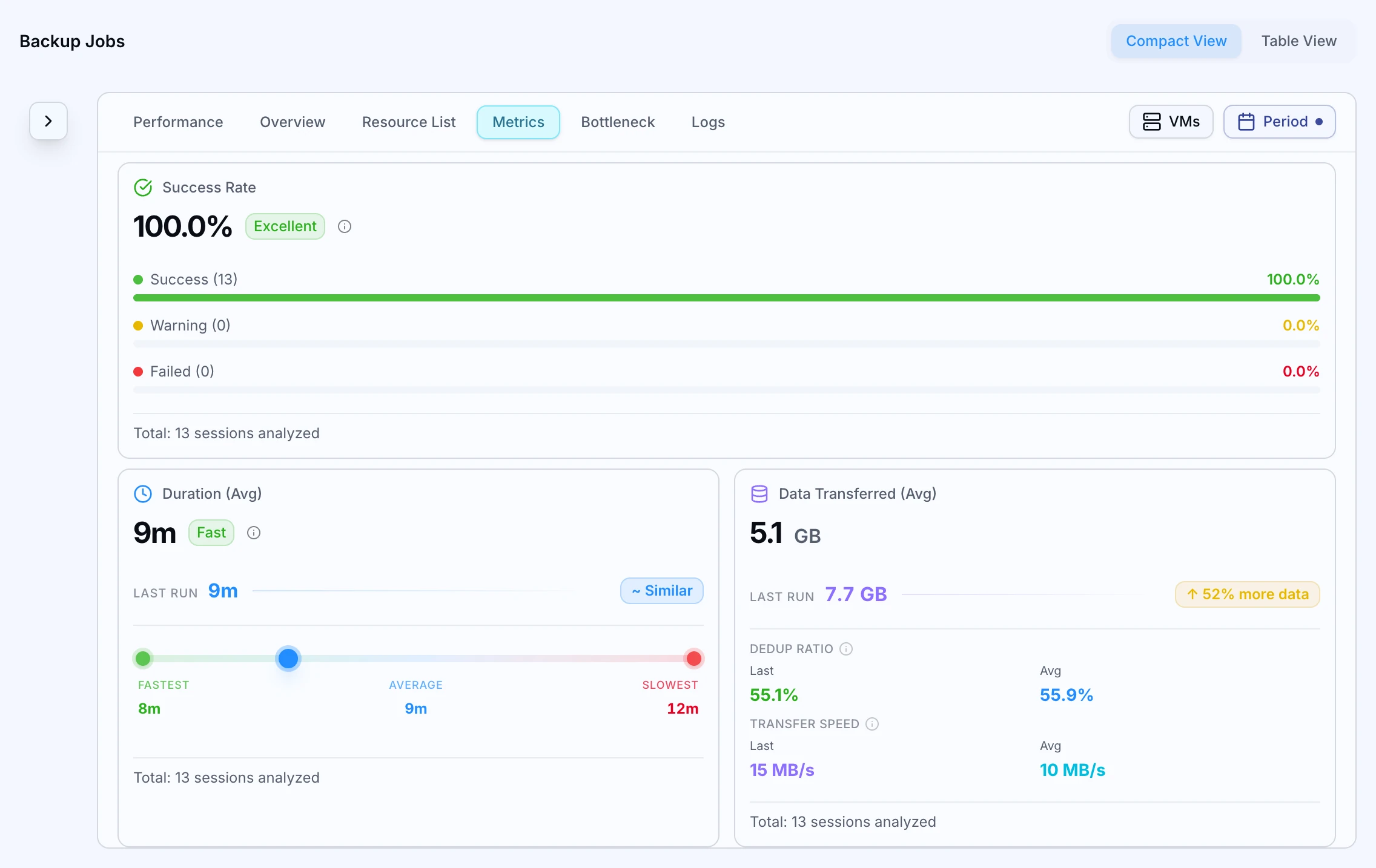Screen dimensions: 1376x868
Task: Click the 55.1% last dedup ratio
Action: pyautogui.click(x=773, y=695)
